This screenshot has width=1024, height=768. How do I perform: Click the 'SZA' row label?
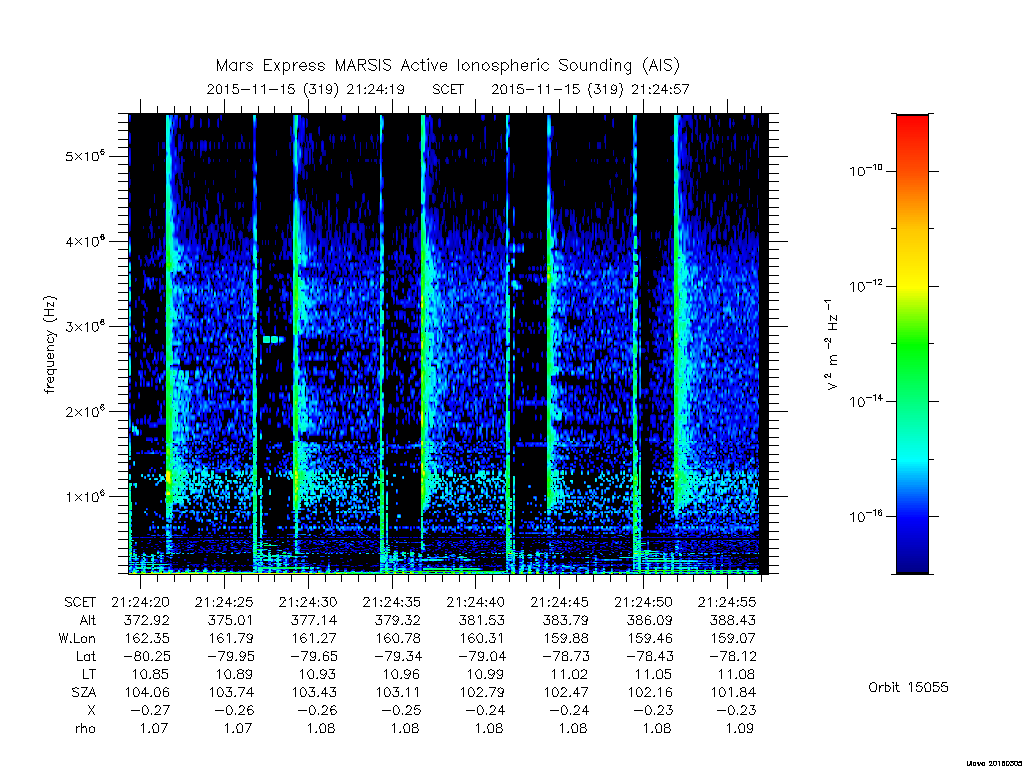(84, 692)
